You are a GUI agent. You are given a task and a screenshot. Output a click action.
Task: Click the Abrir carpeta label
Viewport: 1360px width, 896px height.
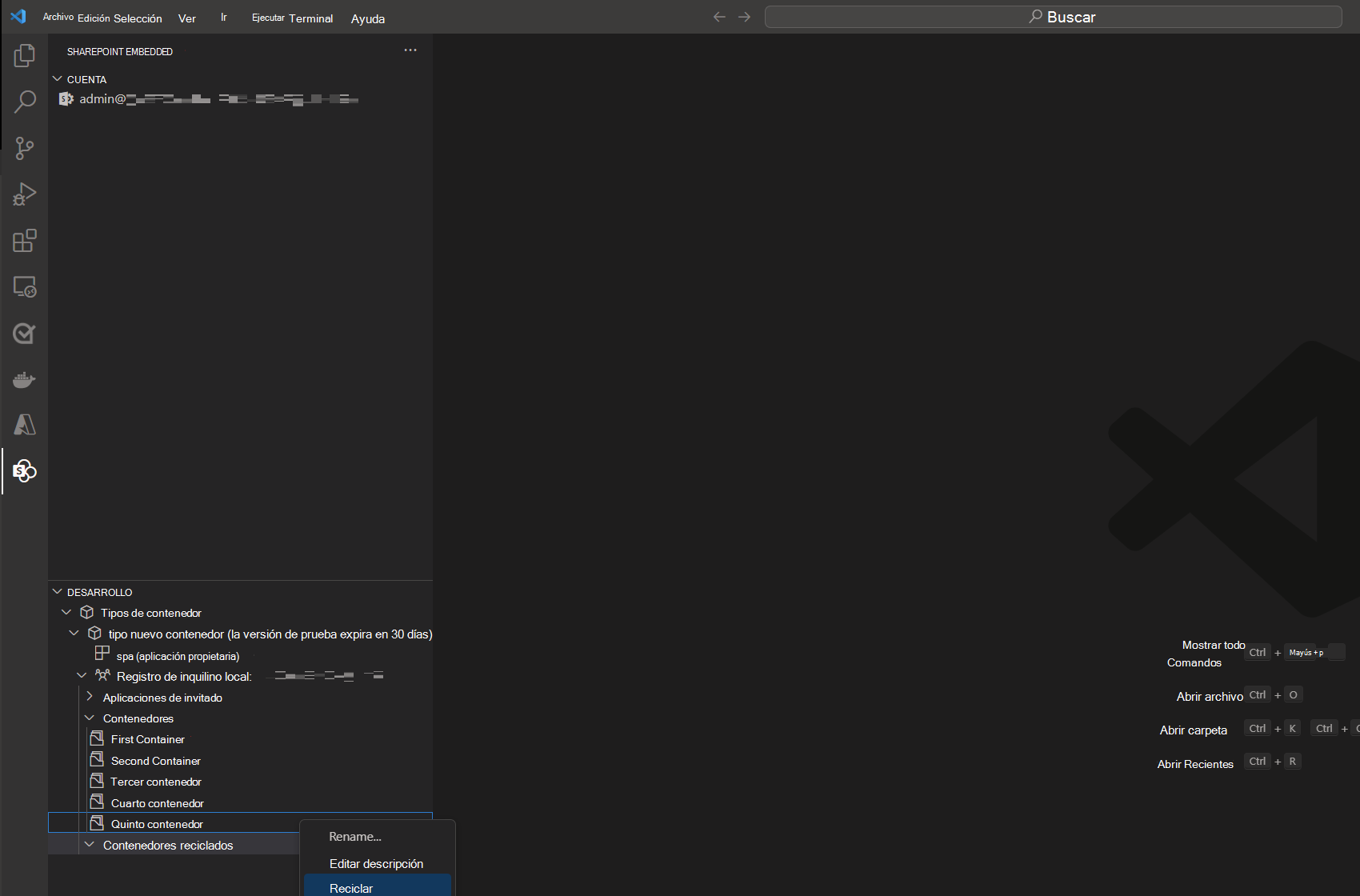(1193, 730)
